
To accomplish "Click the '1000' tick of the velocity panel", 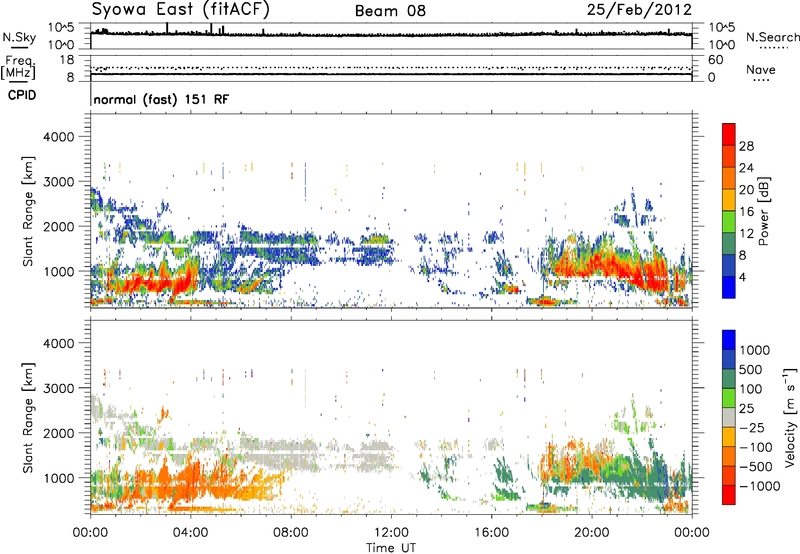I will point(58,478).
